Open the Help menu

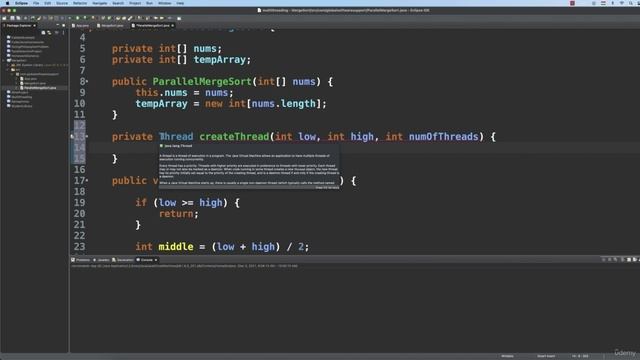point(180,3)
